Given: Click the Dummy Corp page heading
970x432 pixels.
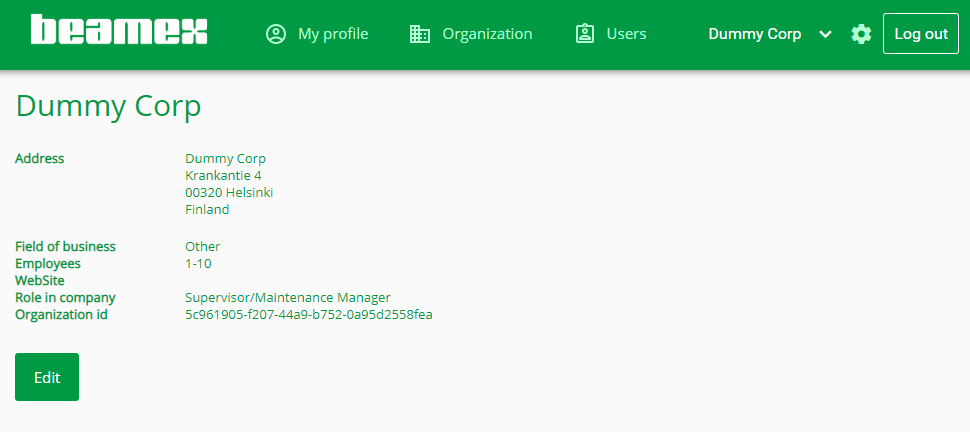Looking at the screenshot, I should [x=108, y=106].
